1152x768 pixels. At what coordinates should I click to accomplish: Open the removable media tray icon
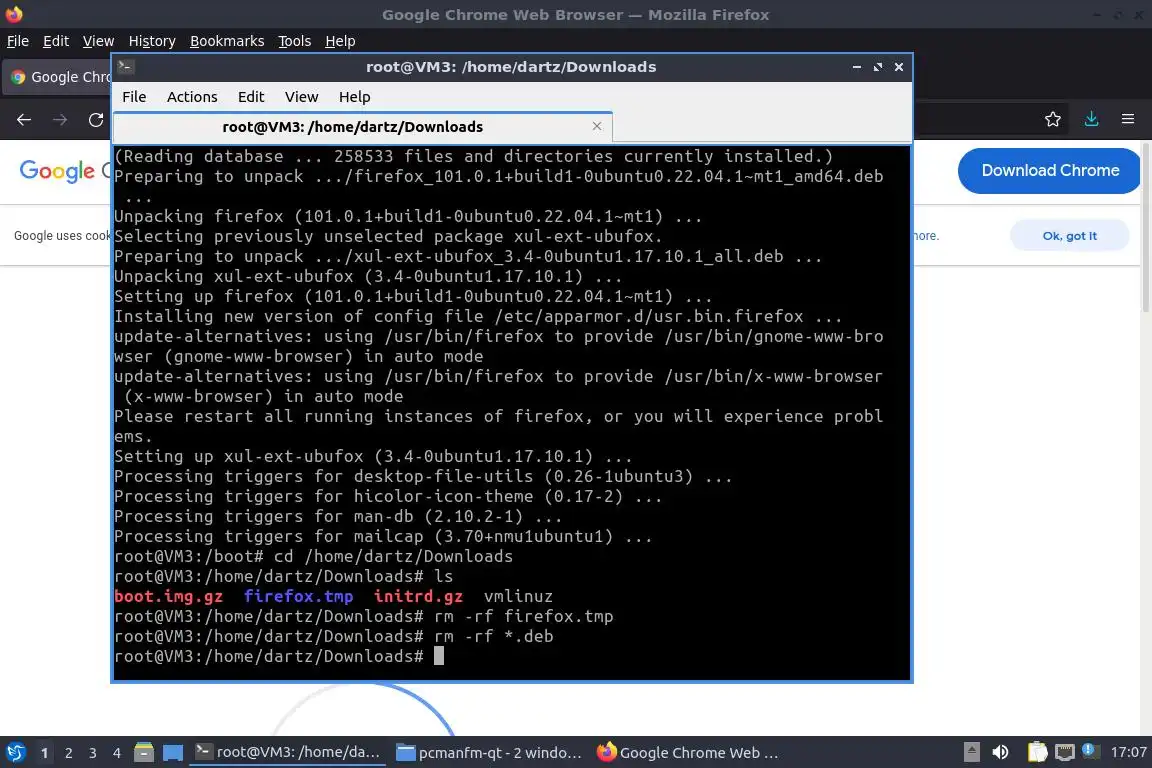pos(971,753)
